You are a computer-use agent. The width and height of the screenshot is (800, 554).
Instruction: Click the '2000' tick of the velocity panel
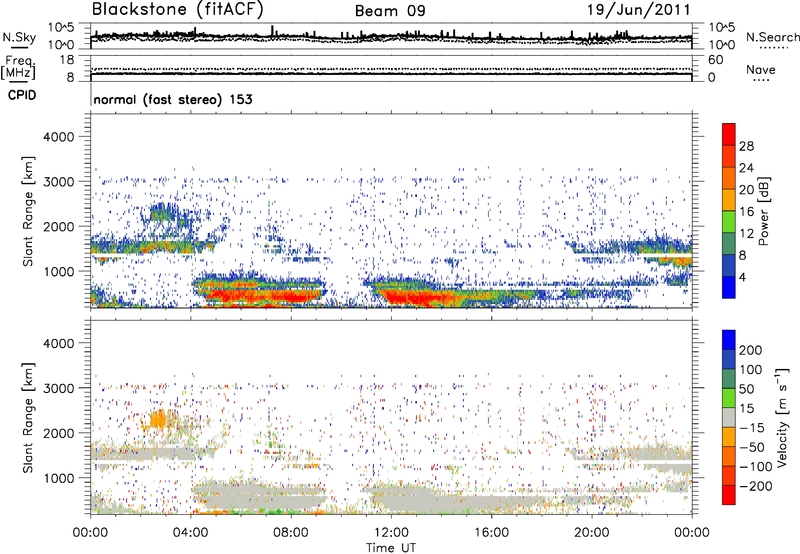coord(58,433)
